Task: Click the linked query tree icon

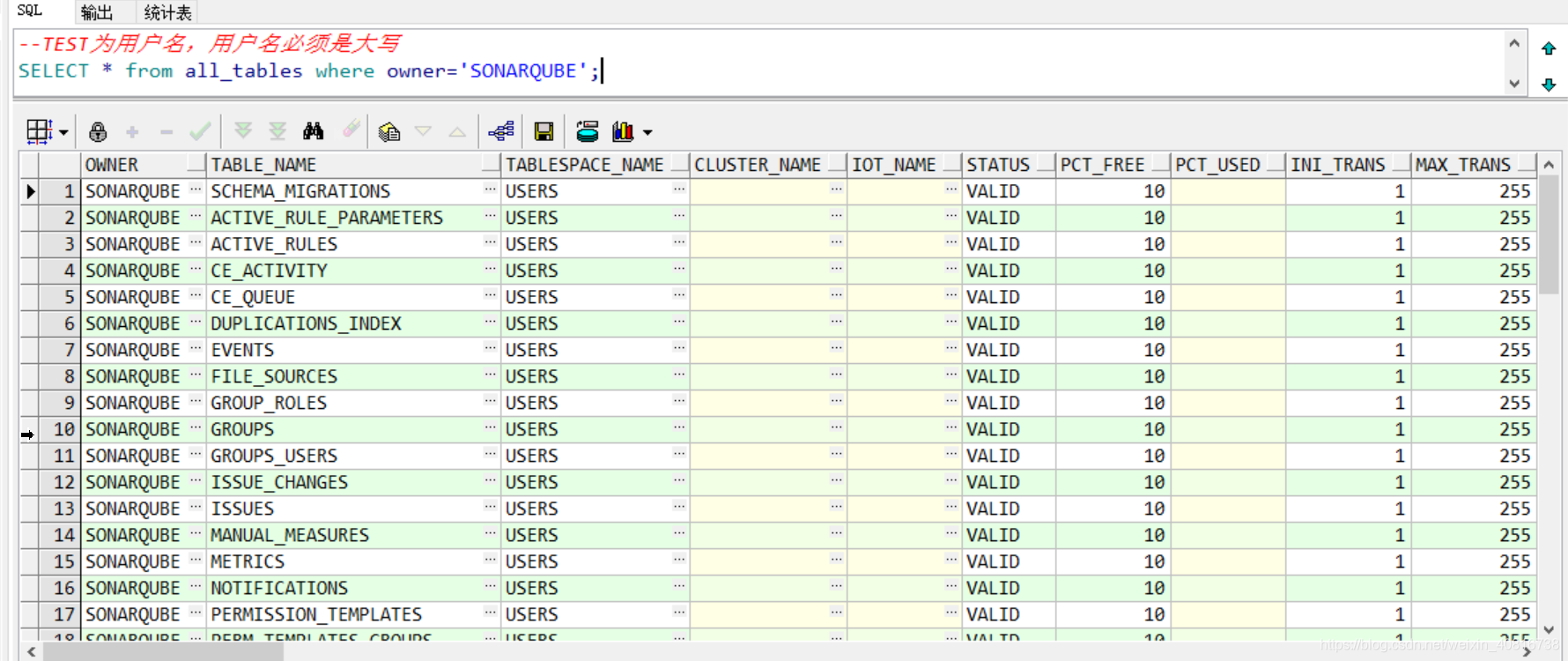Action: (x=501, y=132)
